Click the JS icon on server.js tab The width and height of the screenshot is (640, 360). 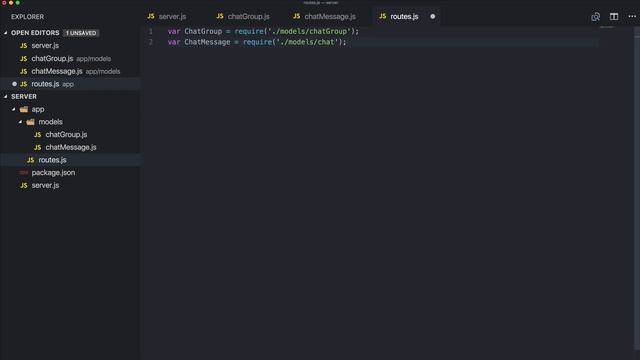[x=151, y=16]
